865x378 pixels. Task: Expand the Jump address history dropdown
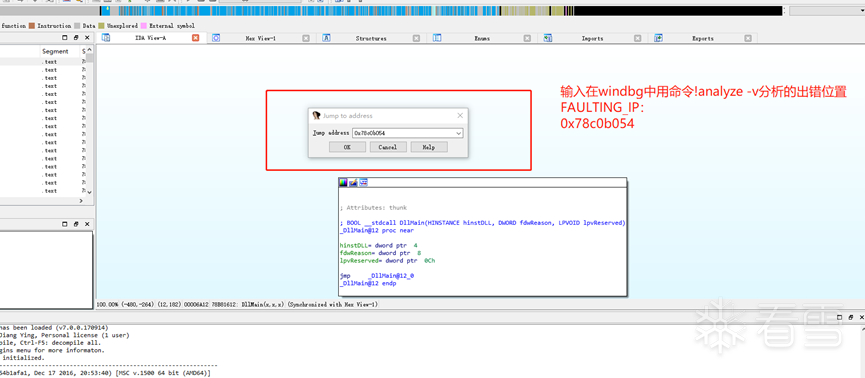pyautogui.click(x=458, y=133)
